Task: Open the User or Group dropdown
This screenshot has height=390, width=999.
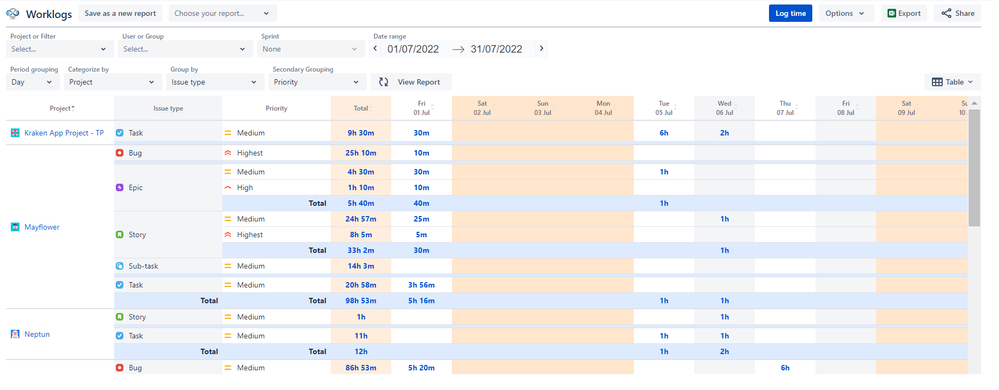Action: [185, 49]
